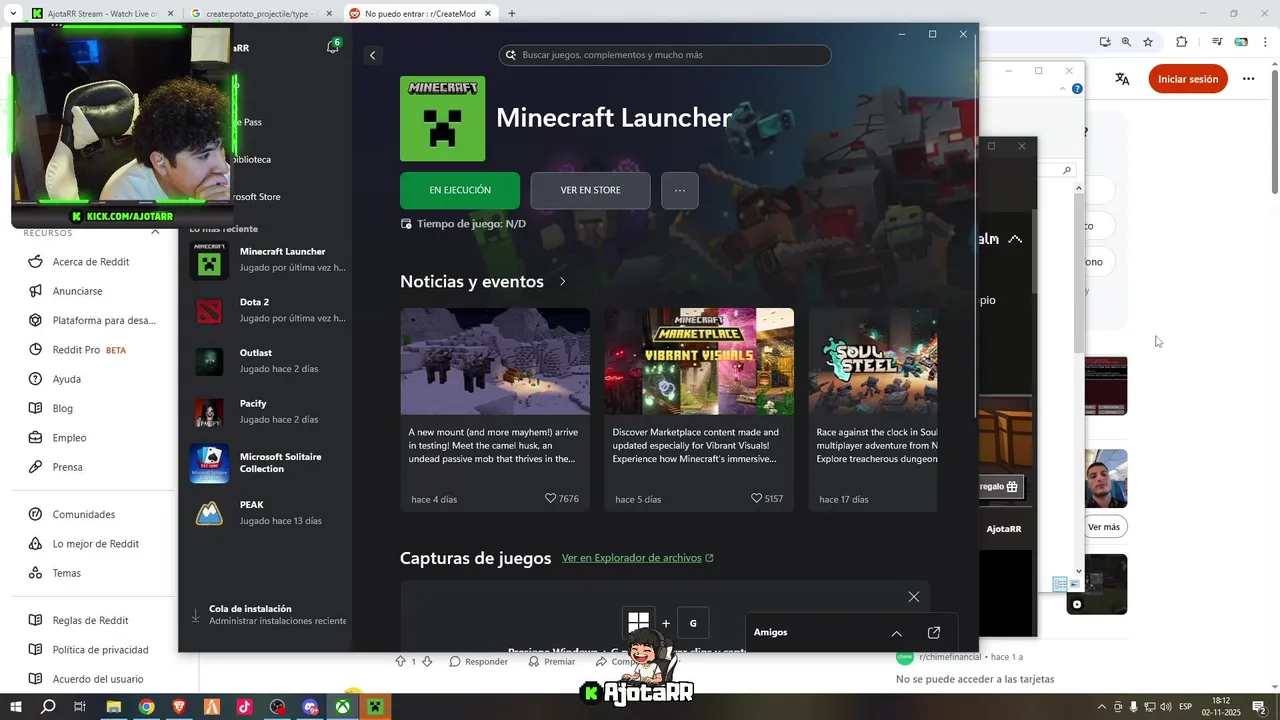The width and height of the screenshot is (1280, 720).
Task: Expand the Amigos panel chevron
Action: 896,633
